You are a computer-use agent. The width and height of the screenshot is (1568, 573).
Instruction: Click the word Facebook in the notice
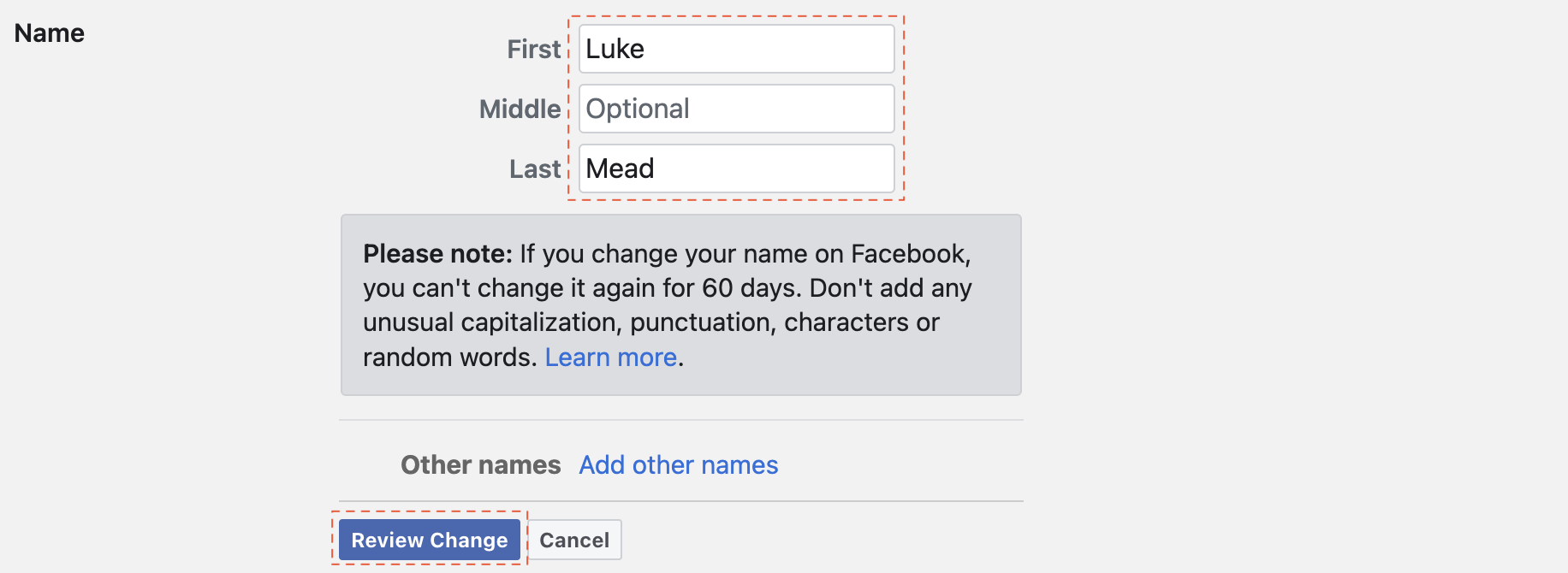click(909, 254)
